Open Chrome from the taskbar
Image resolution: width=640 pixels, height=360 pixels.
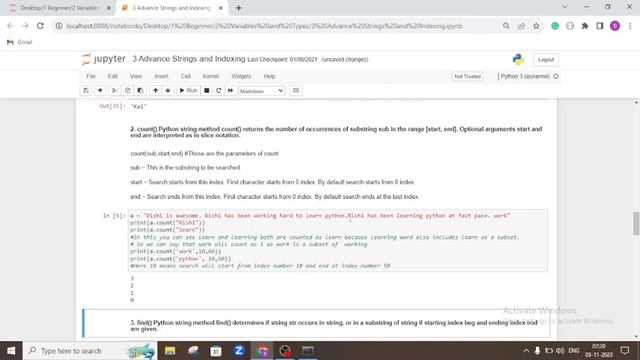[x=262, y=351]
